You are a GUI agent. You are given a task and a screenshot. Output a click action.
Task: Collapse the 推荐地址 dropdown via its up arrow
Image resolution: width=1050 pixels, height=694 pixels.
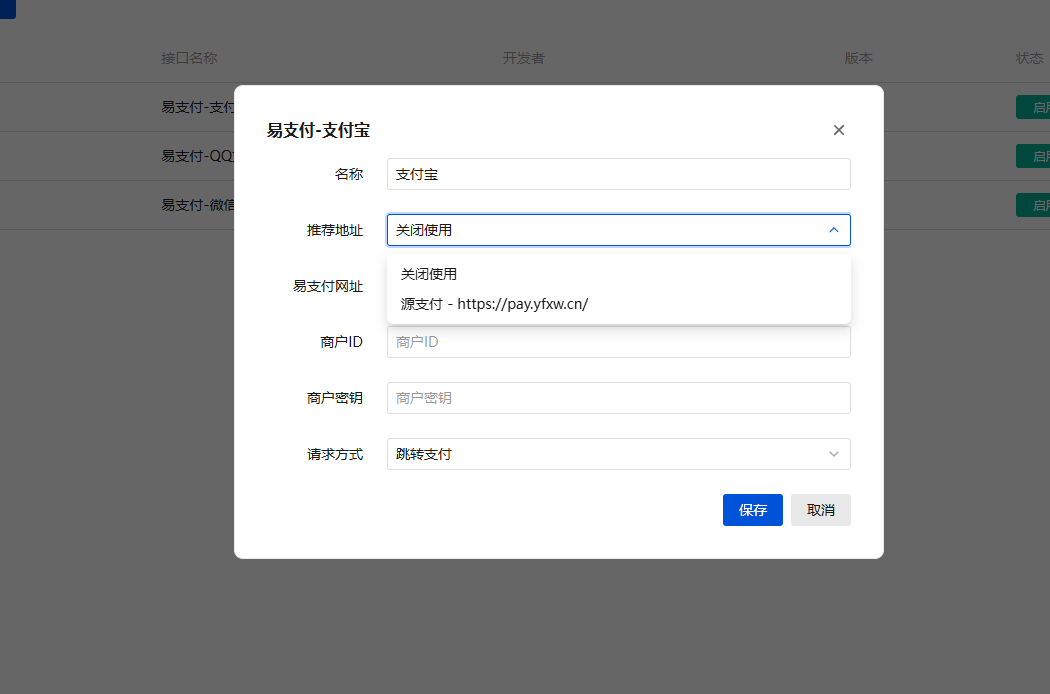tap(834, 230)
